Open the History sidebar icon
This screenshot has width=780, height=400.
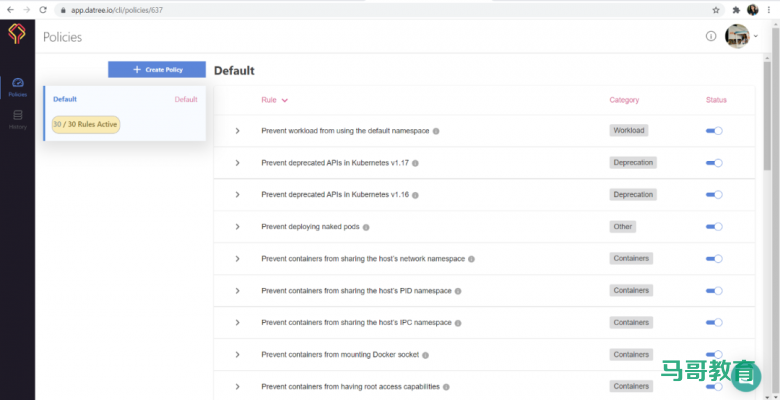(17, 119)
